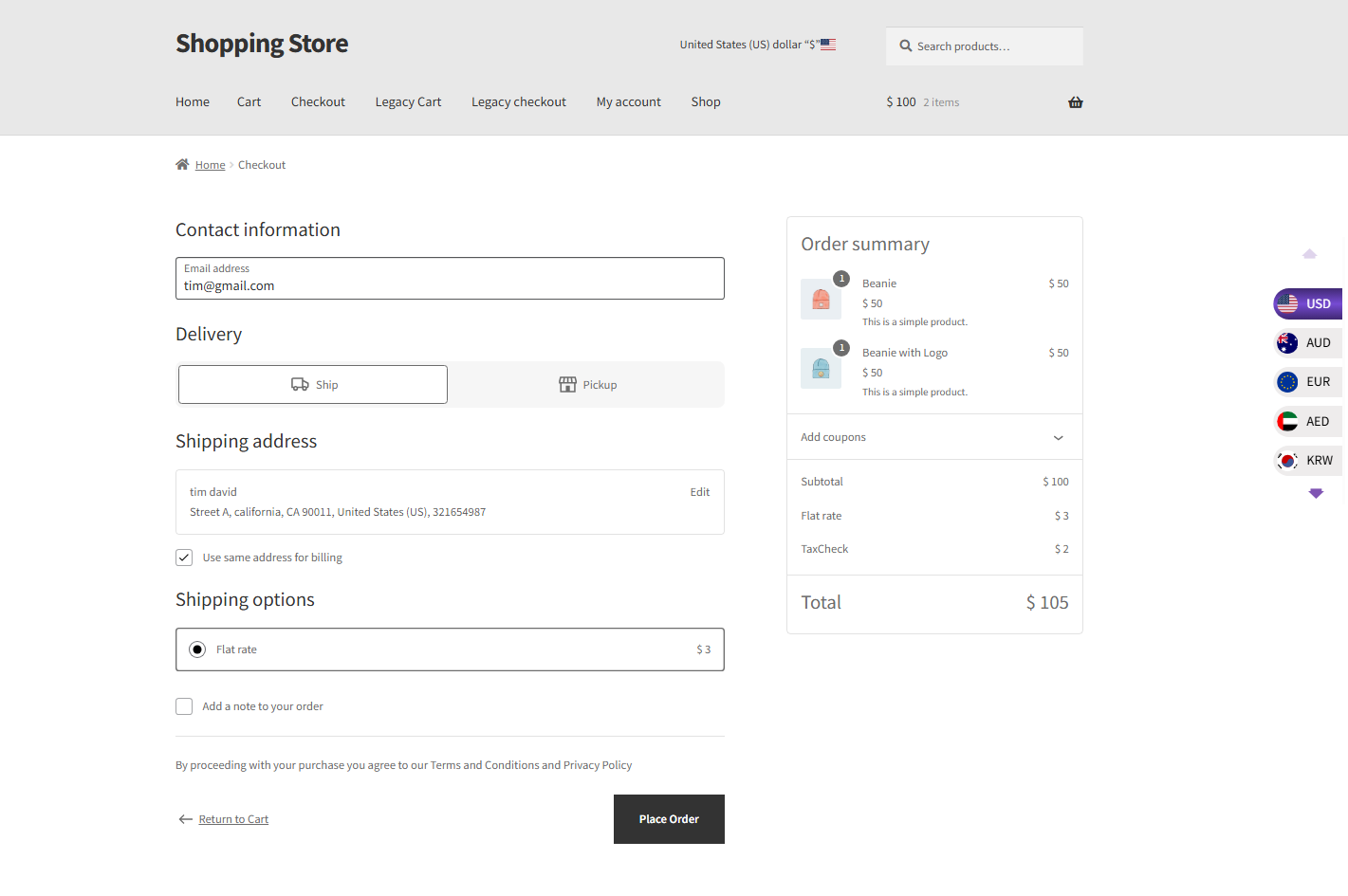1348x896 pixels.
Task: Click the search magnifier icon
Action: tap(906, 46)
